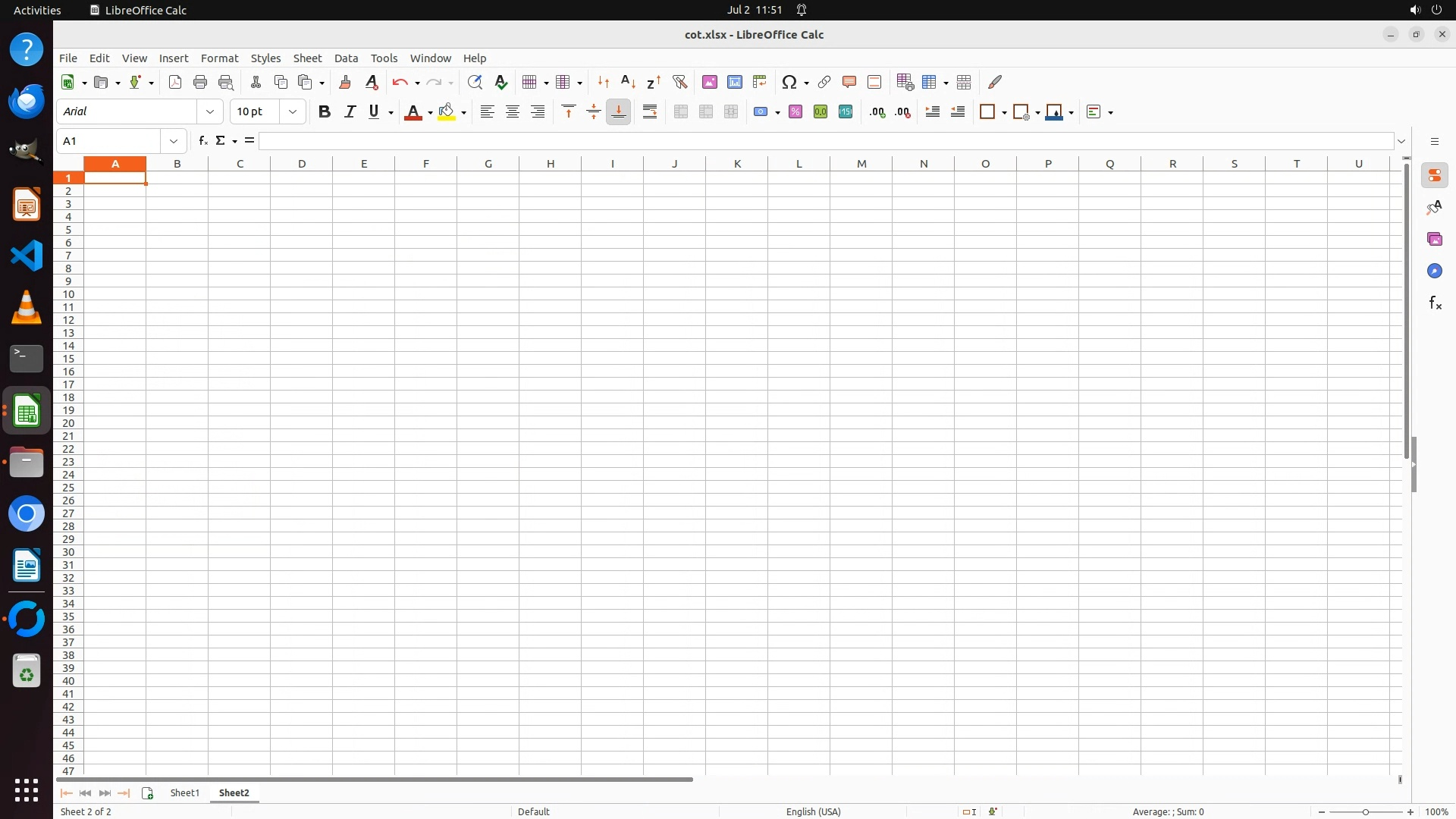
Task: Click the yellow background color swatch
Action: click(447, 112)
